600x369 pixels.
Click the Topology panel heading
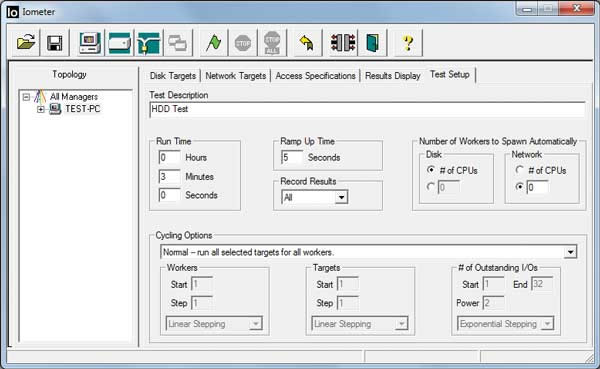pyautogui.click(x=69, y=74)
